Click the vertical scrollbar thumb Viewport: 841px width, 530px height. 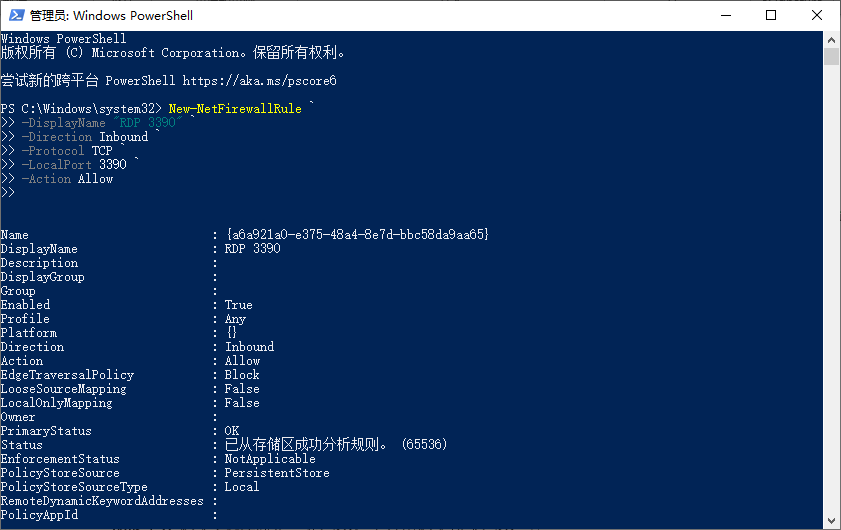[x=831, y=56]
